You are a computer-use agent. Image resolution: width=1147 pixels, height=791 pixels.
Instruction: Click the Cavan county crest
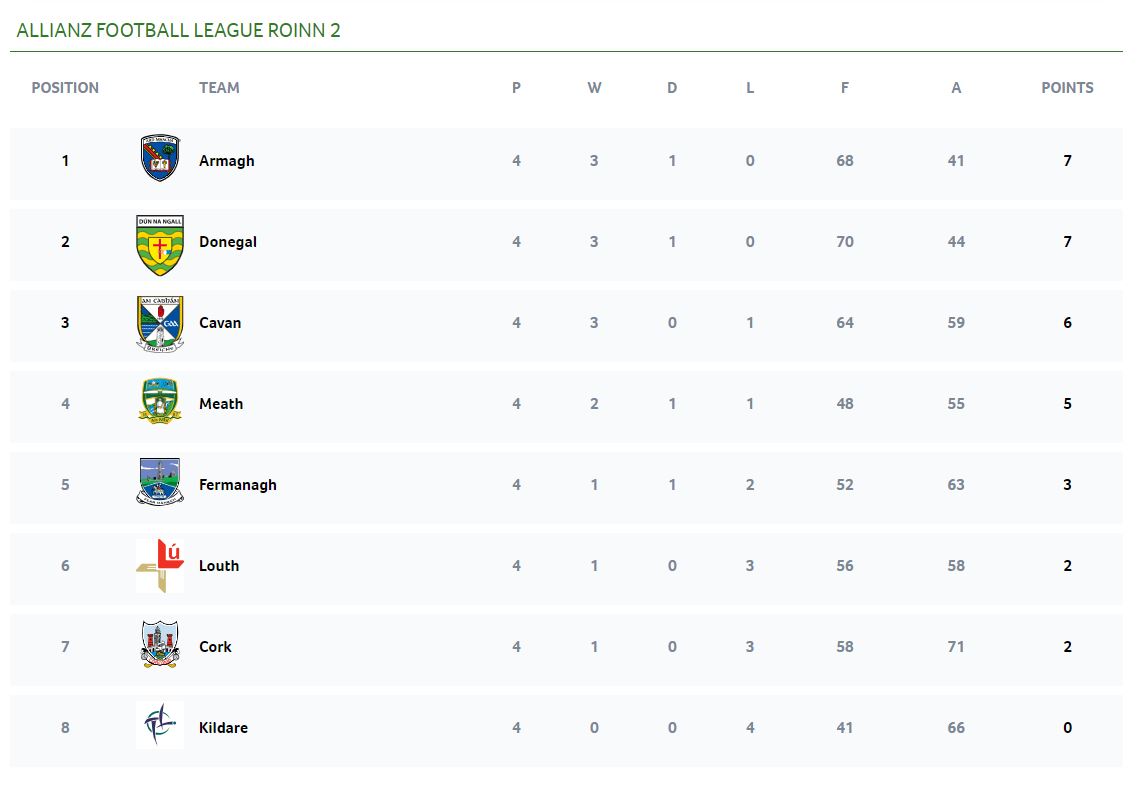click(x=159, y=324)
